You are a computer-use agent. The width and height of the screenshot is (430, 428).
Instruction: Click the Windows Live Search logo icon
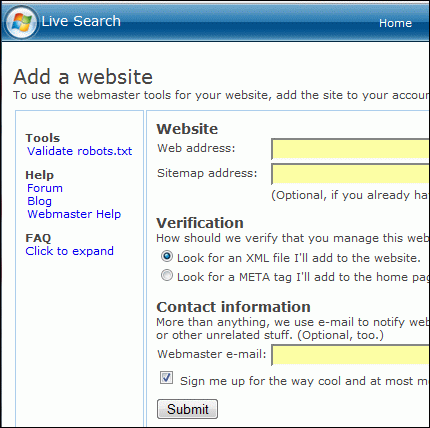(x=21, y=23)
